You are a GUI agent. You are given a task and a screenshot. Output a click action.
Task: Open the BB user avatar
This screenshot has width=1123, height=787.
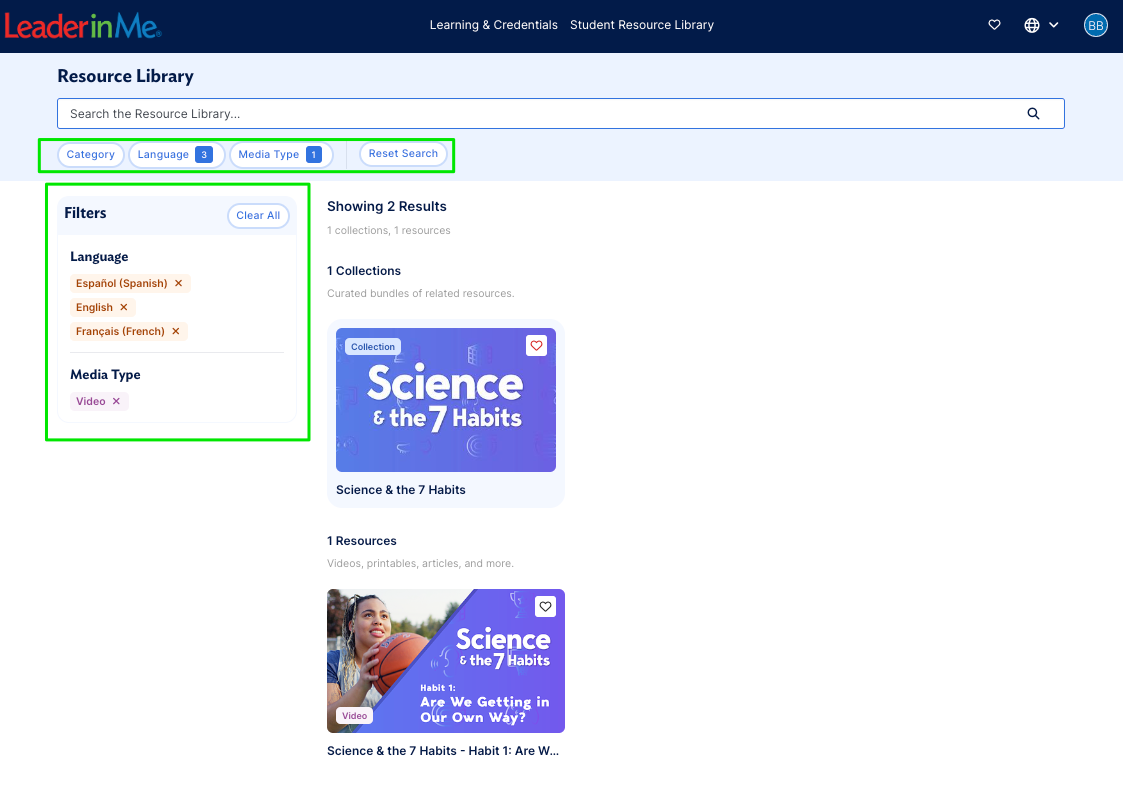[1096, 25]
